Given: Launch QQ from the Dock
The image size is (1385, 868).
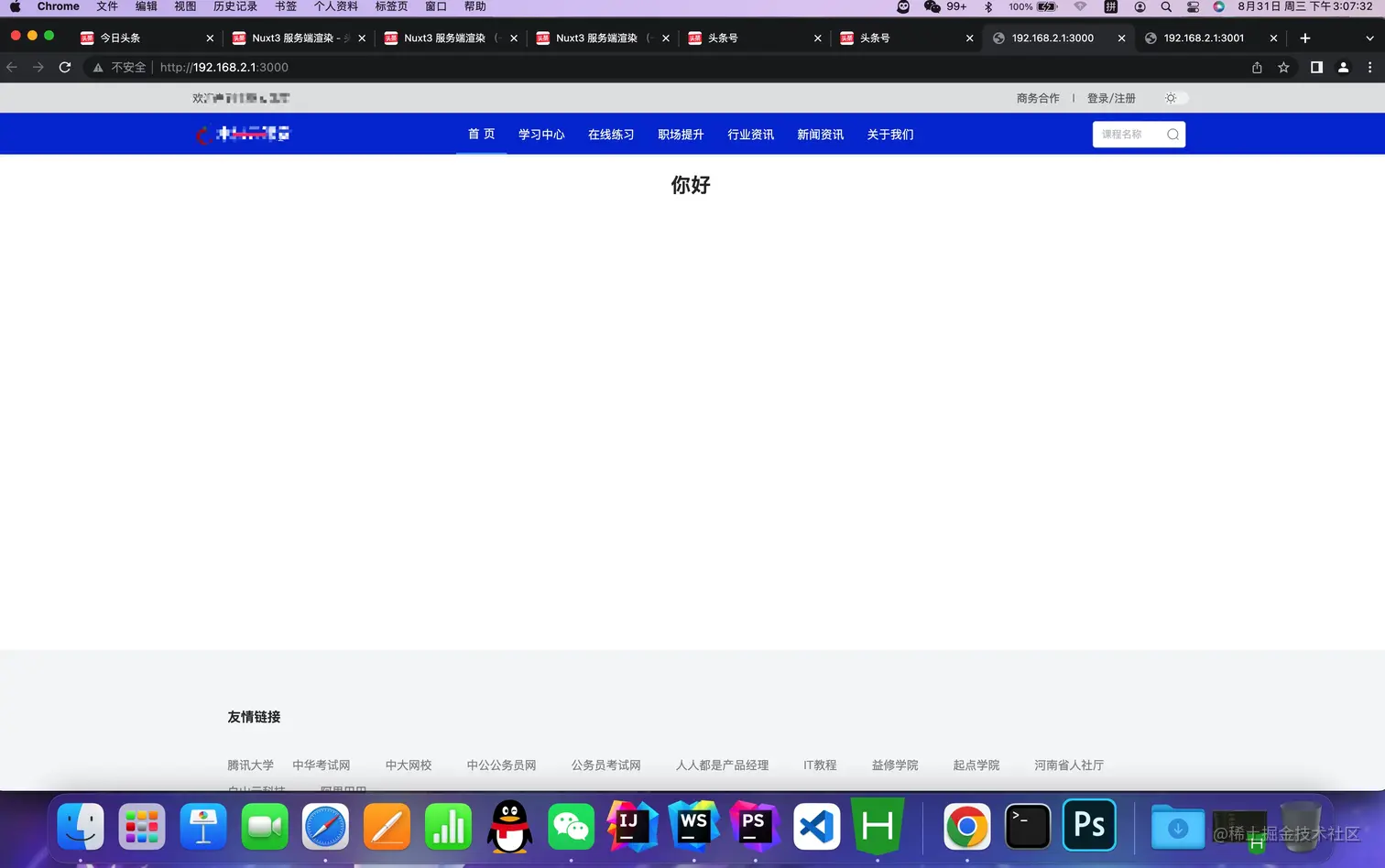Looking at the screenshot, I should pos(509,827).
